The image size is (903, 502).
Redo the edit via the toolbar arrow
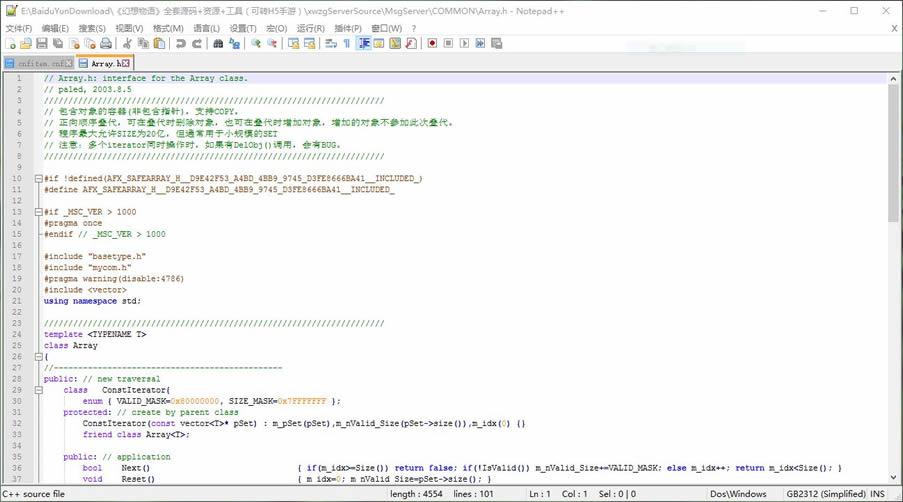click(x=197, y=44)
